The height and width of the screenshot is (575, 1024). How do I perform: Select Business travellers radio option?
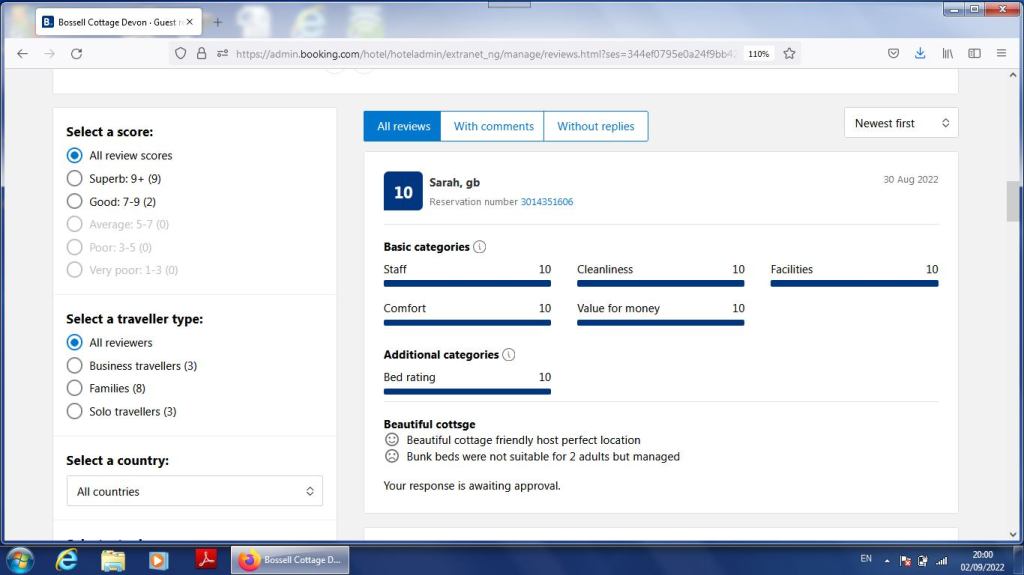[74, 366]
